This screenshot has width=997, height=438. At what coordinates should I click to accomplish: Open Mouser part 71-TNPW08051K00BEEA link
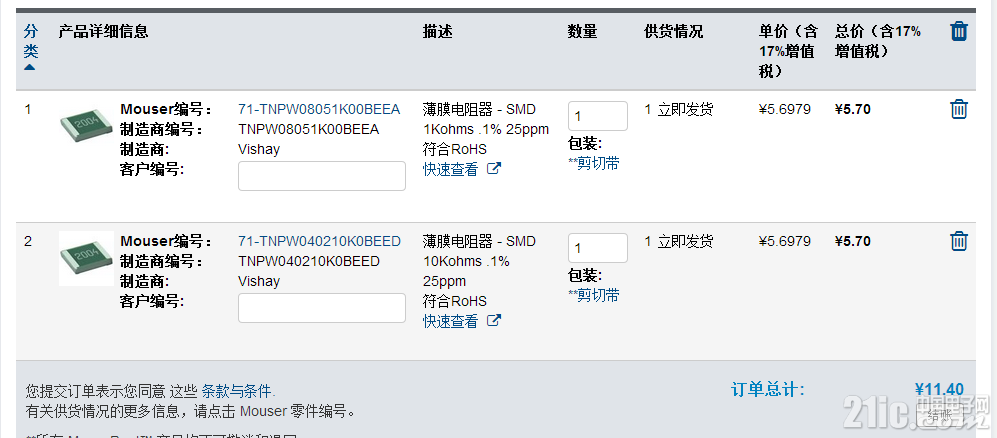pyautogui.click(x=319, y=109)
